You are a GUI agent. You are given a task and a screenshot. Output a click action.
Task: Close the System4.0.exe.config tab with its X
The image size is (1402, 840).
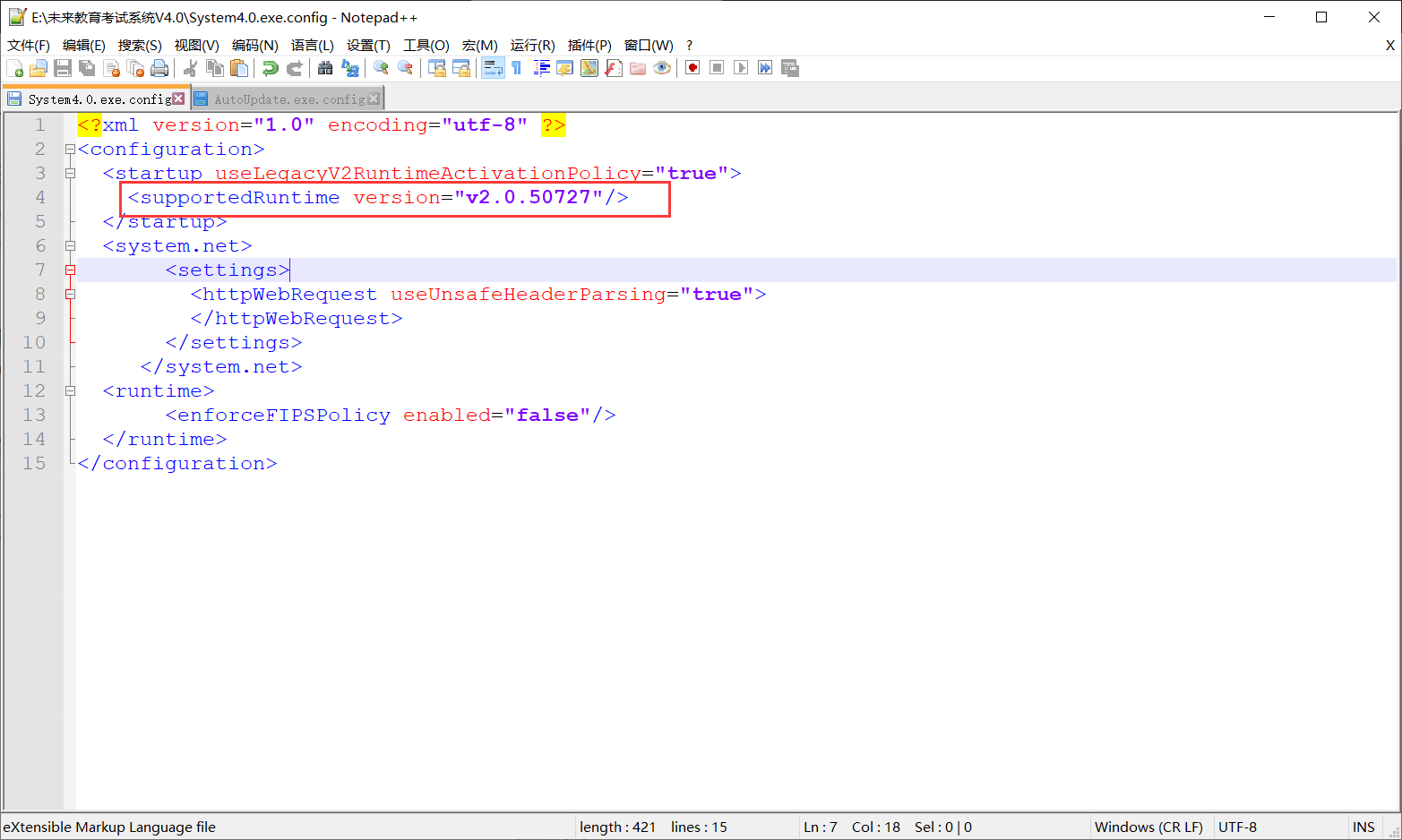pos(178,99)
